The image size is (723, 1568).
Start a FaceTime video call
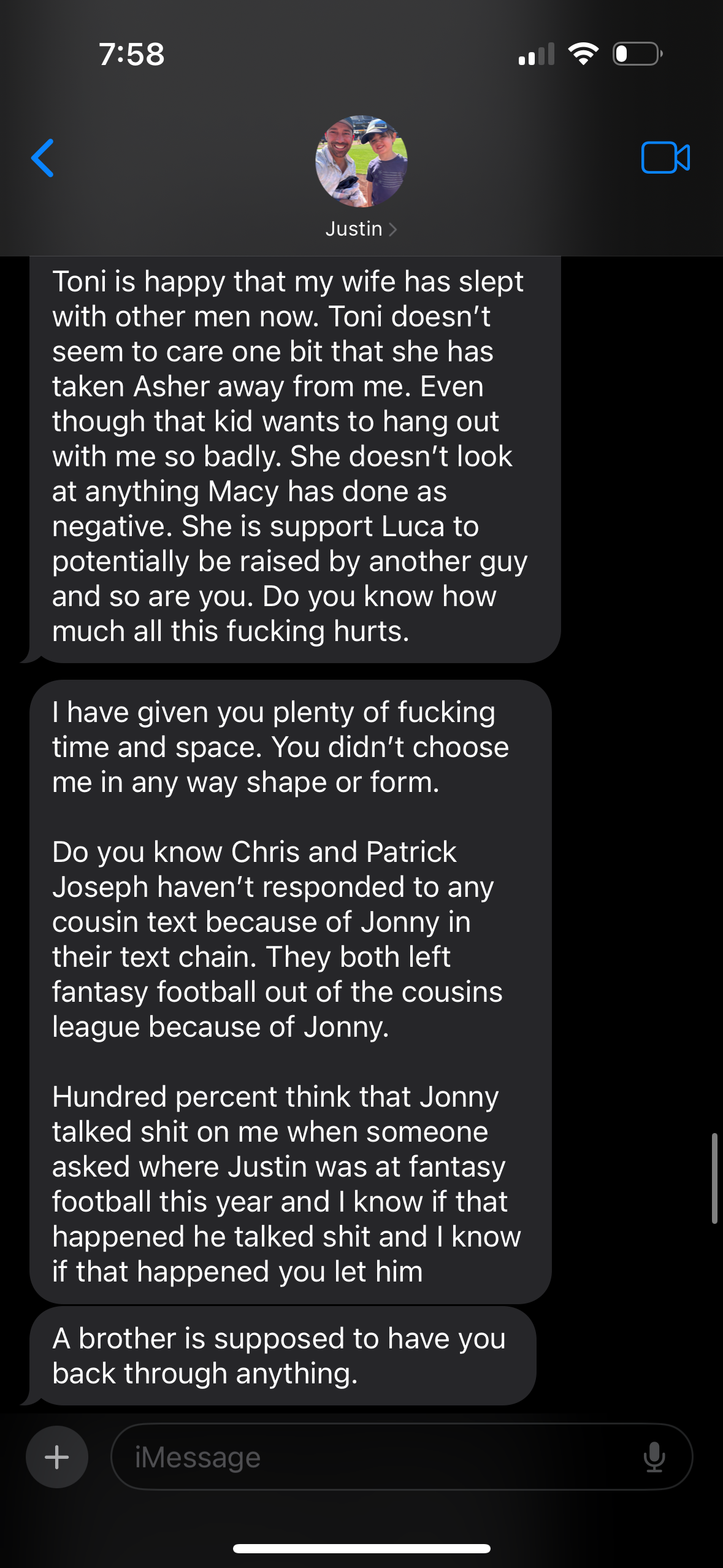(665, 158)
